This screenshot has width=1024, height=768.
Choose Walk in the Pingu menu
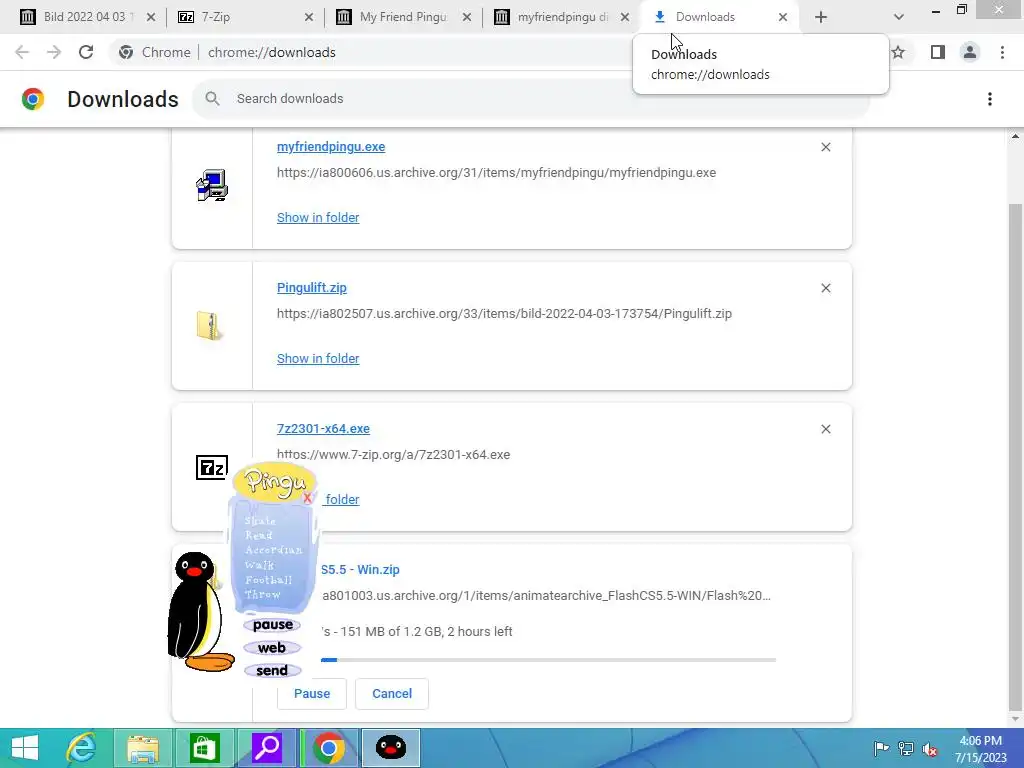[x=259, y=565]
